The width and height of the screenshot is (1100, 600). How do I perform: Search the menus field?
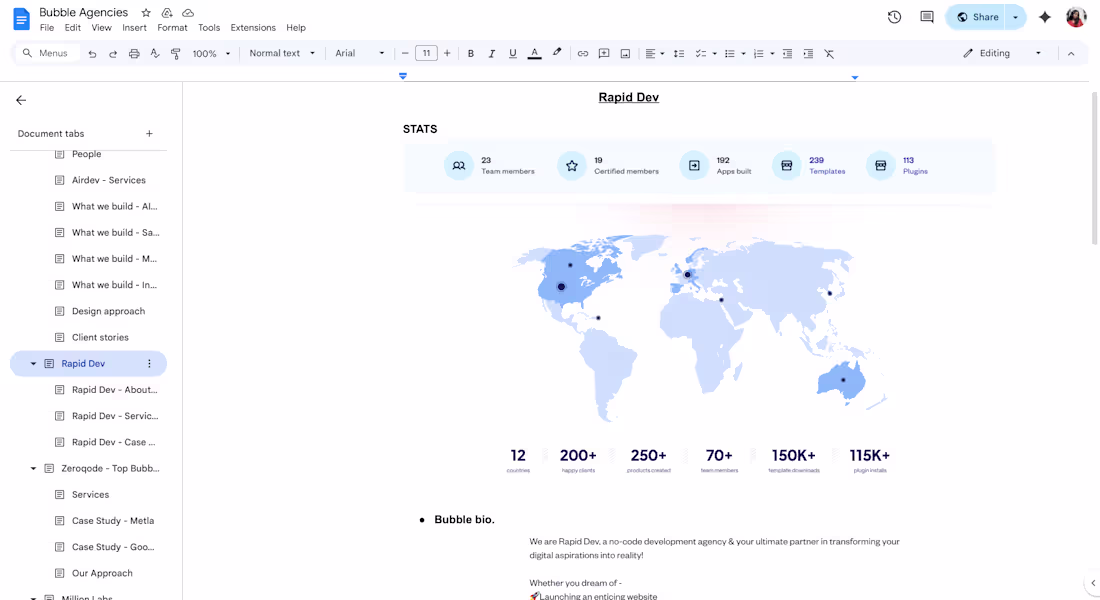click(x=47, y=53)
